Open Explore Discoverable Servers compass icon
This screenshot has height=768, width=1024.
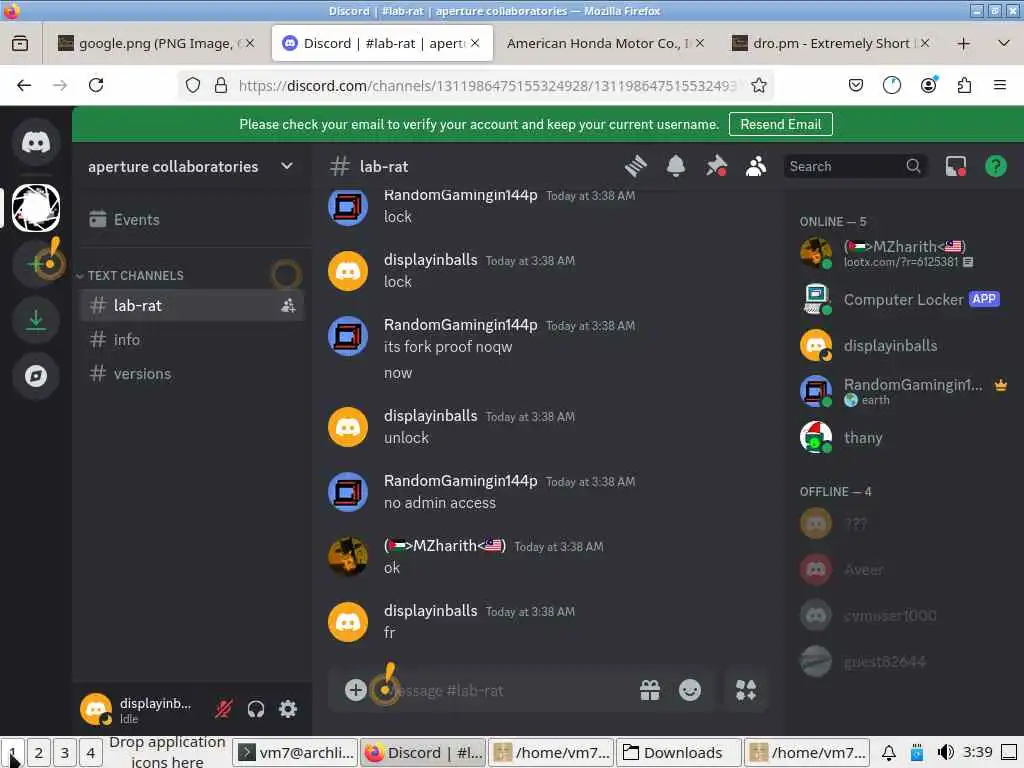36,376
